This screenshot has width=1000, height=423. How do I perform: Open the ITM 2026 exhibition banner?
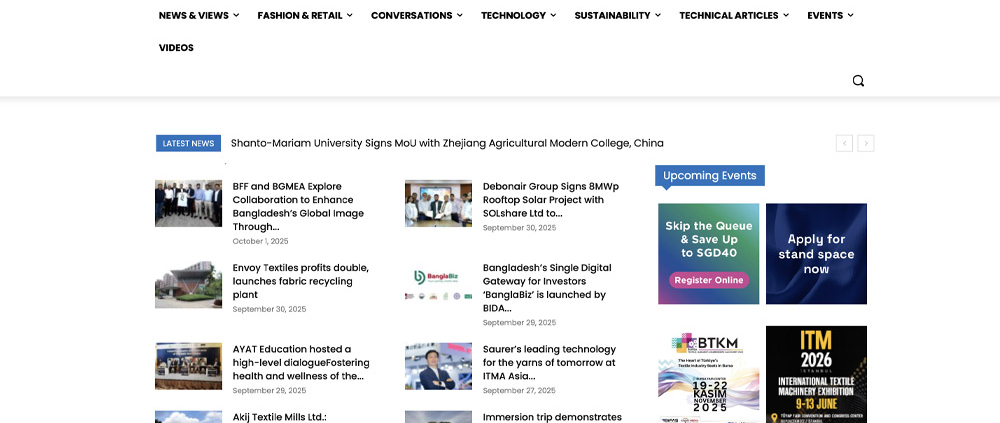click(816, 374)
